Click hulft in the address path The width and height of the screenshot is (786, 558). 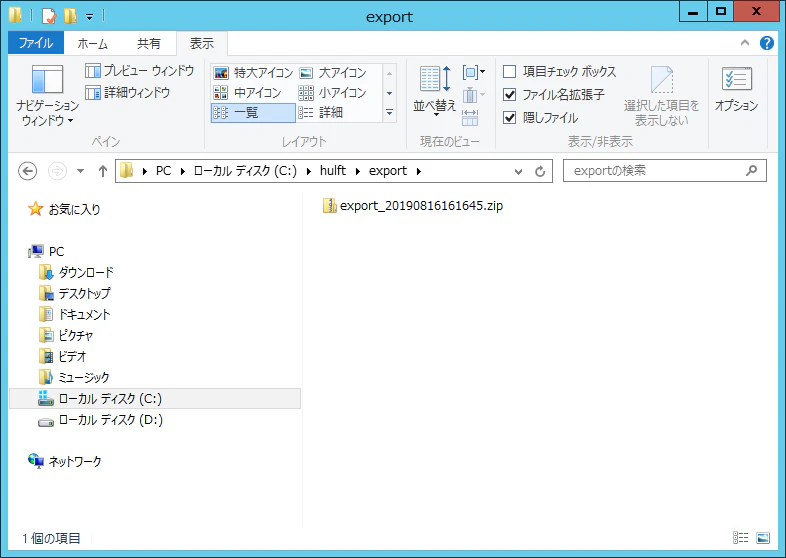pyautogui.click(x=333, y=171)
